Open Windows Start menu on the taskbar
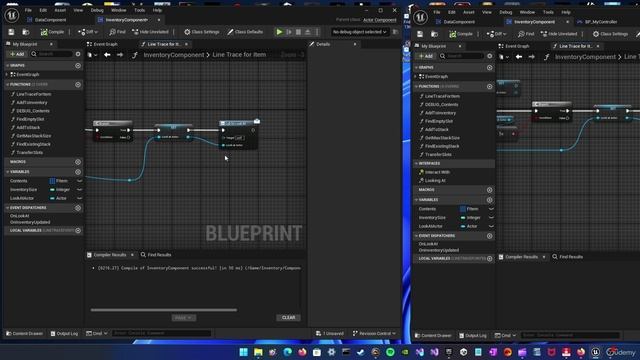This screenshot has height=360, width=640. (x=244, y=352)
